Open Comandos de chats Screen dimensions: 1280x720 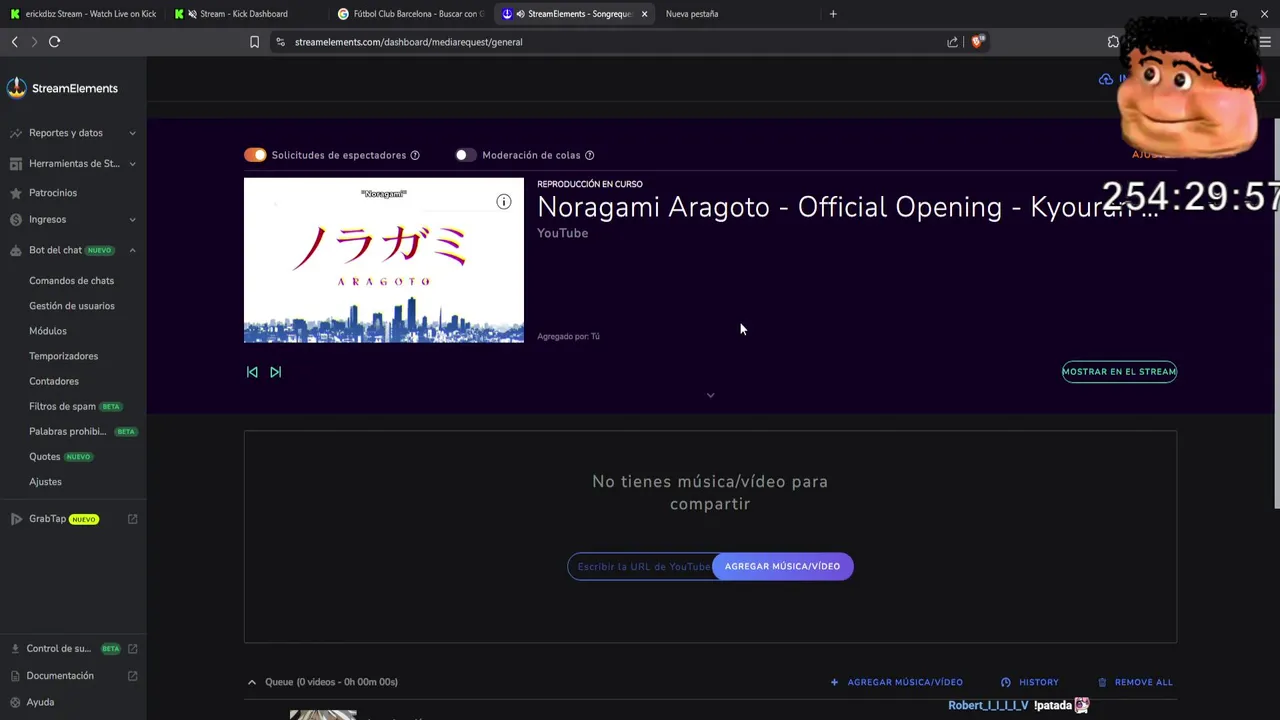[x=71, y=281]
